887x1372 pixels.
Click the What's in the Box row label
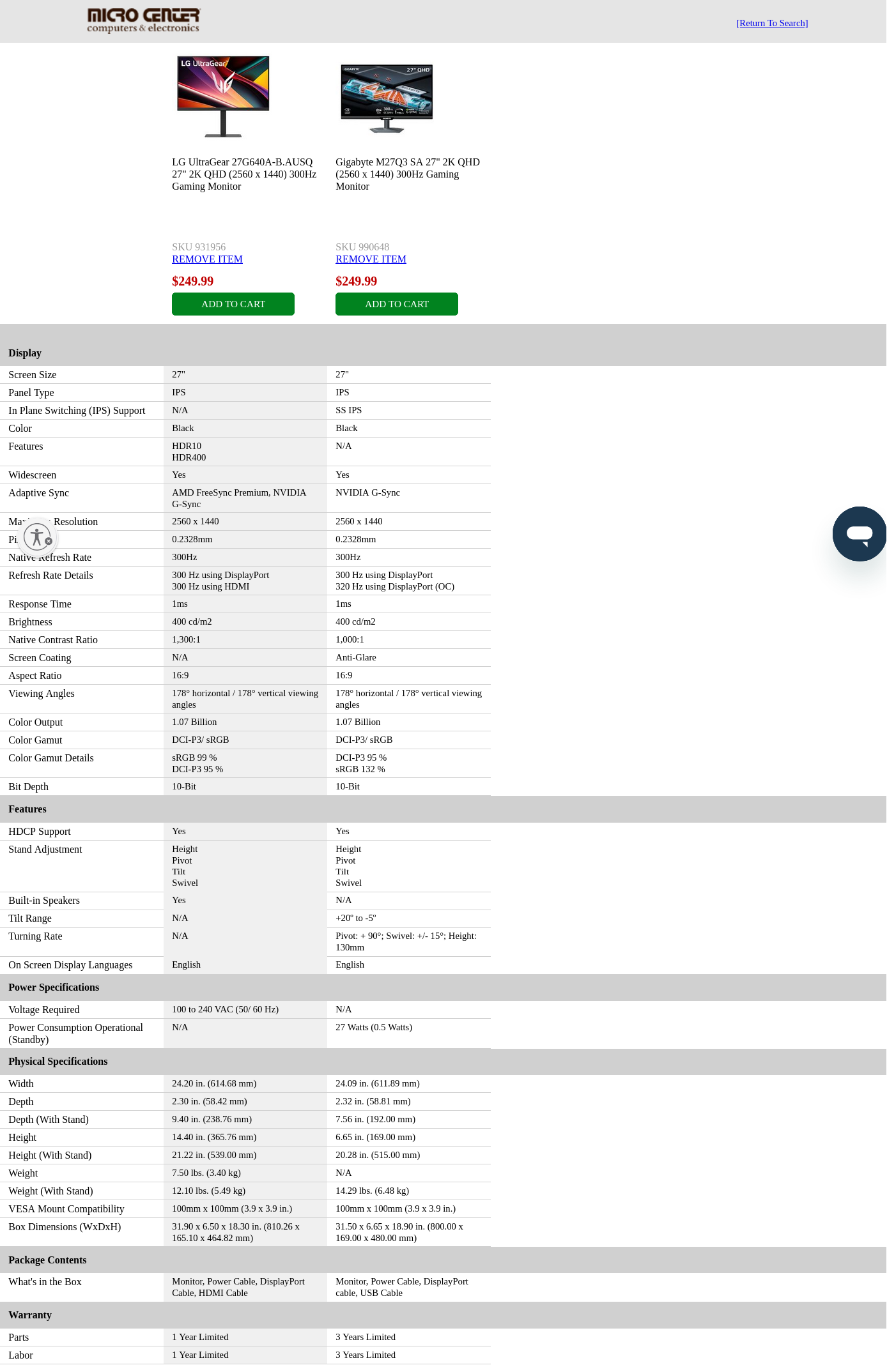45,1282
